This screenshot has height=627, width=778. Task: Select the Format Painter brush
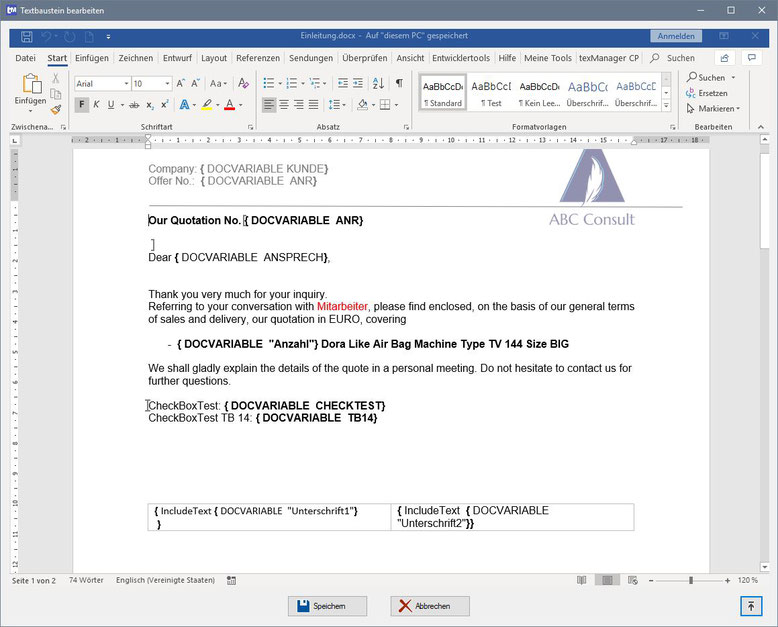pyautogui.click(x=56, y=109)
